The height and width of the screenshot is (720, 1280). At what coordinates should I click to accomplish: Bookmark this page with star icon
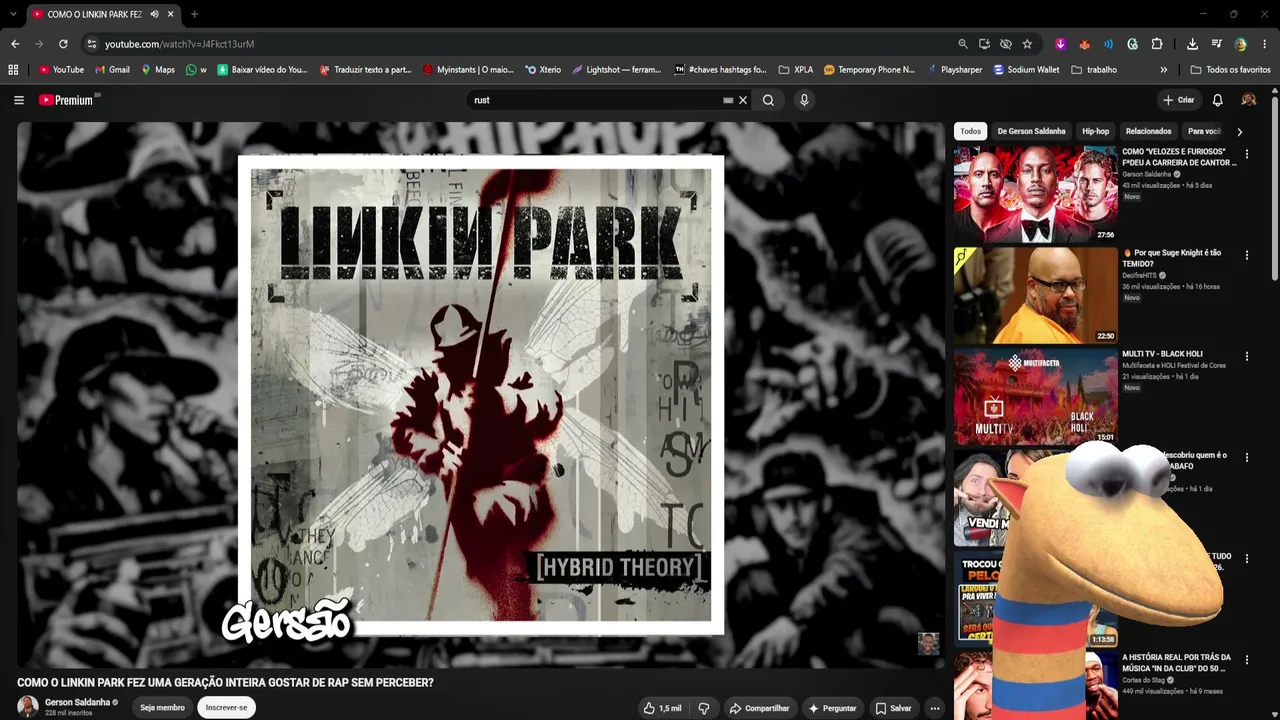(x=1027, y=44)
